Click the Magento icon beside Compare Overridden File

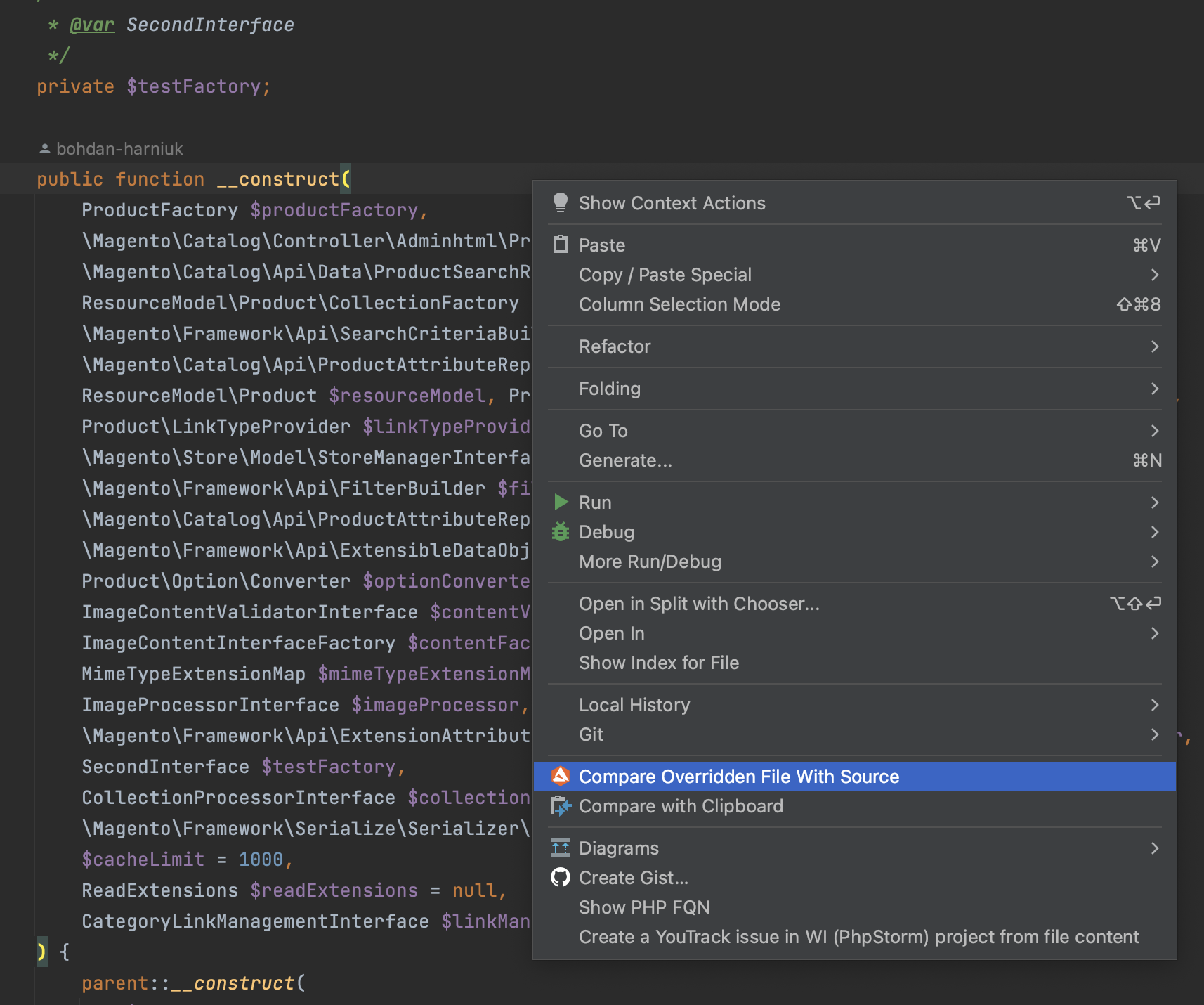click(x=560, y=776)
